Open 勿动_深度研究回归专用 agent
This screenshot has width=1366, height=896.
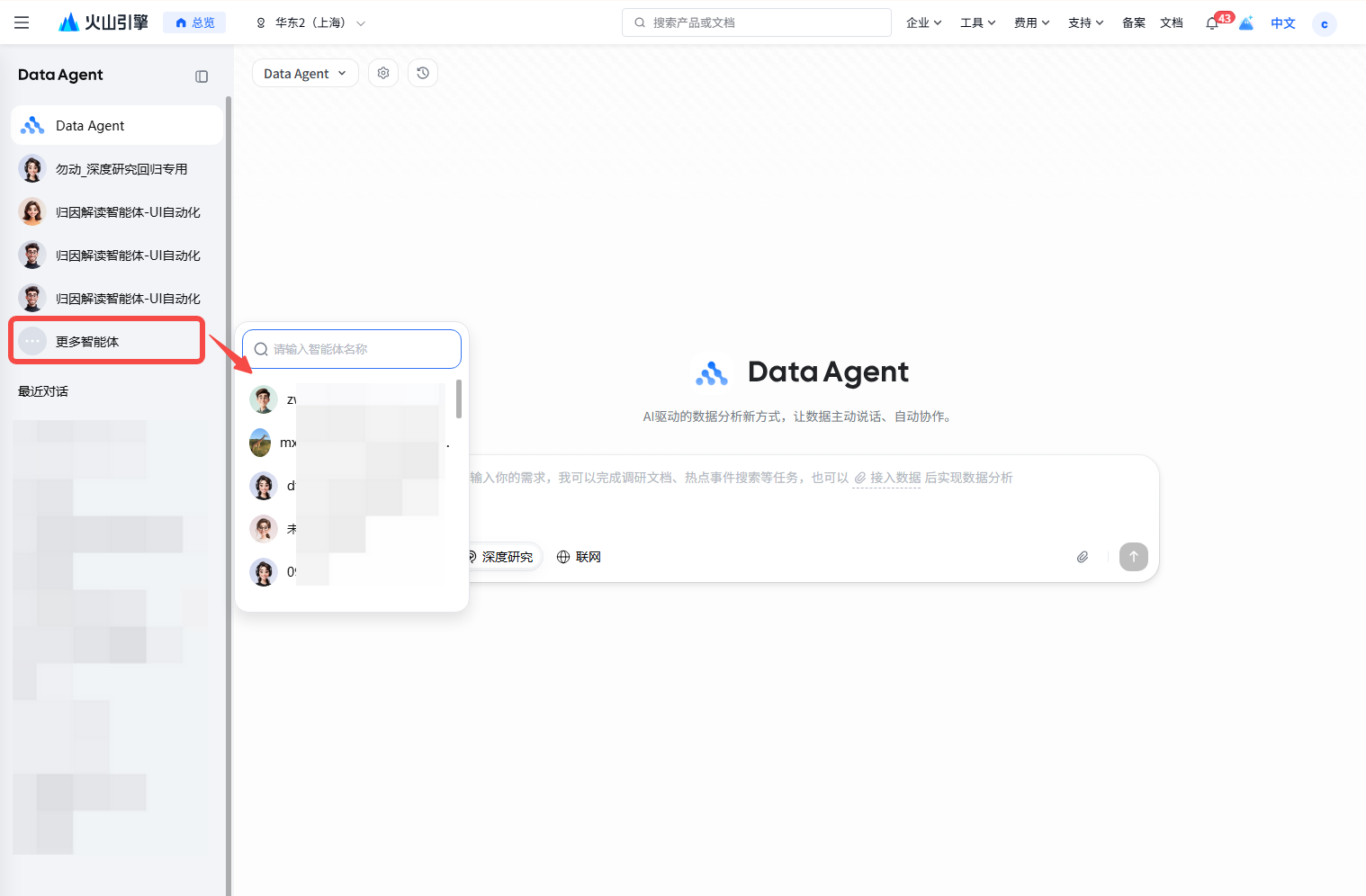(117, 168)
